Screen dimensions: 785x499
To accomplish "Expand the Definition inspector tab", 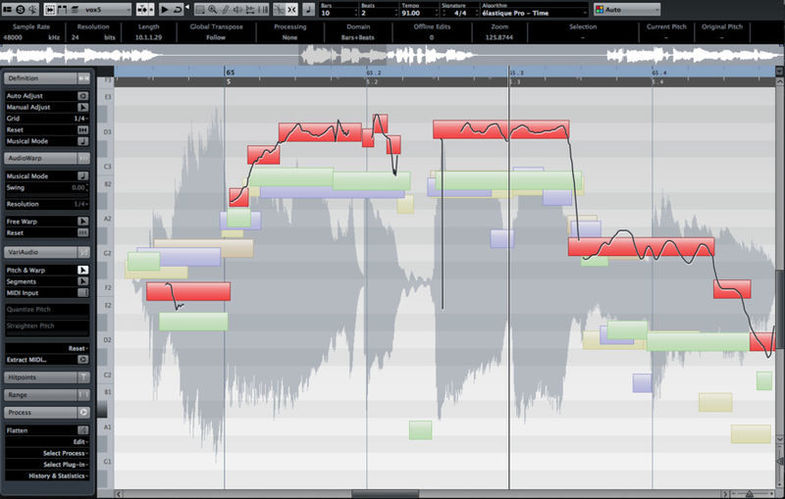I will 47,78.
